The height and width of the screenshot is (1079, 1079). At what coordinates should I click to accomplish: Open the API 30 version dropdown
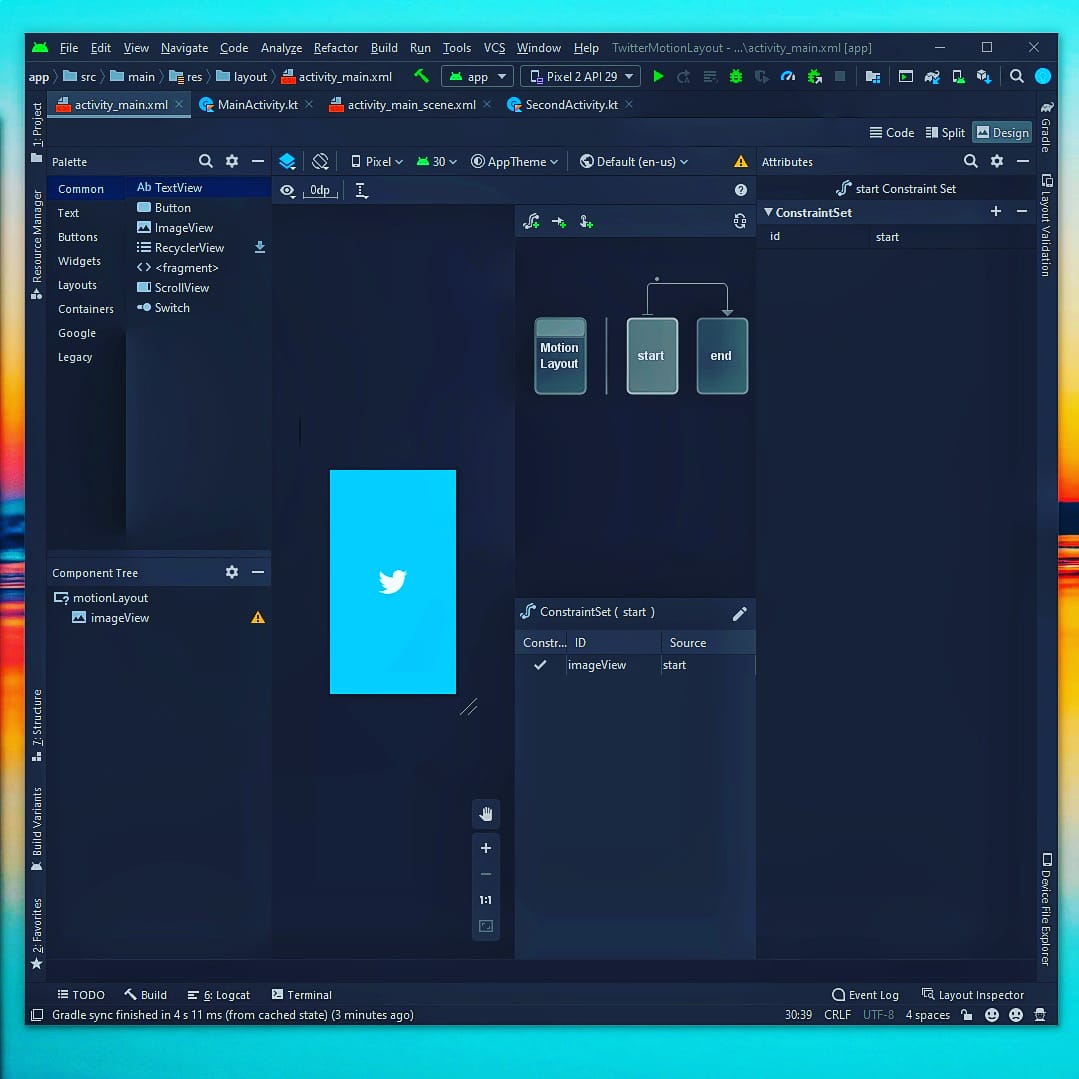click(437, 162)
